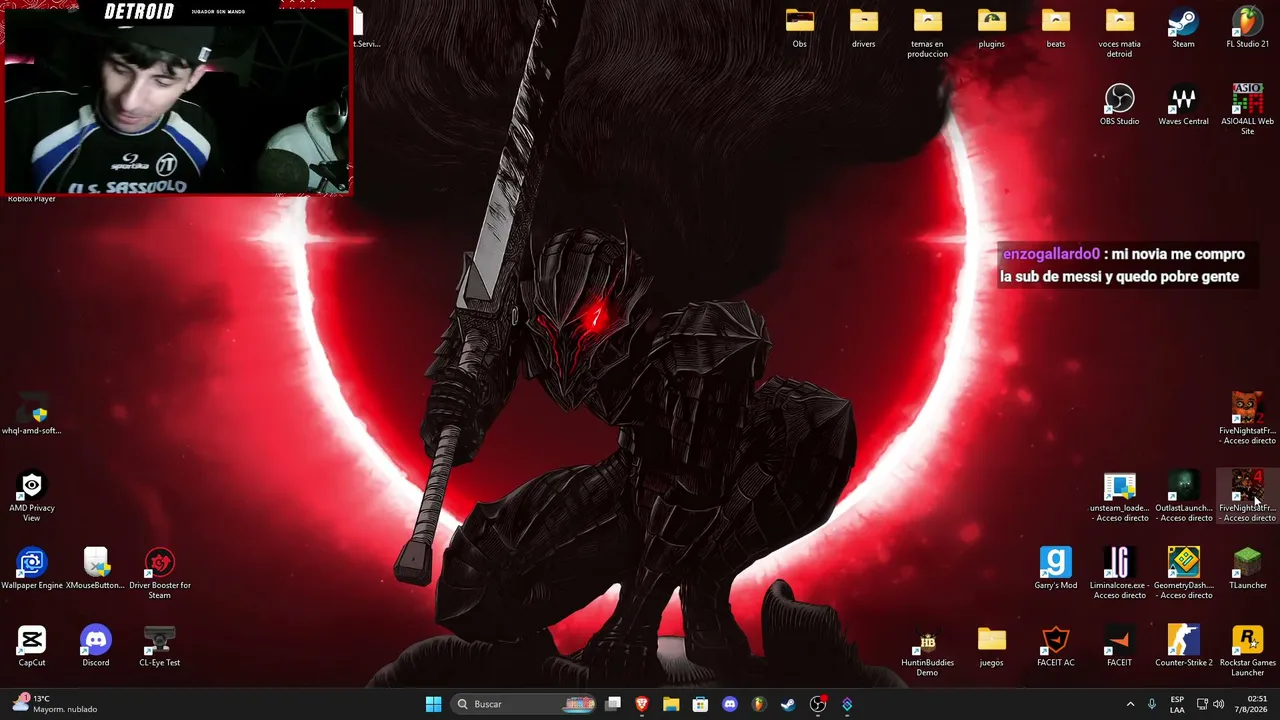Expand the hidden system tray icons
Image resolution: width=1280 pixels, height=720 pixels.
point(1130,704)
